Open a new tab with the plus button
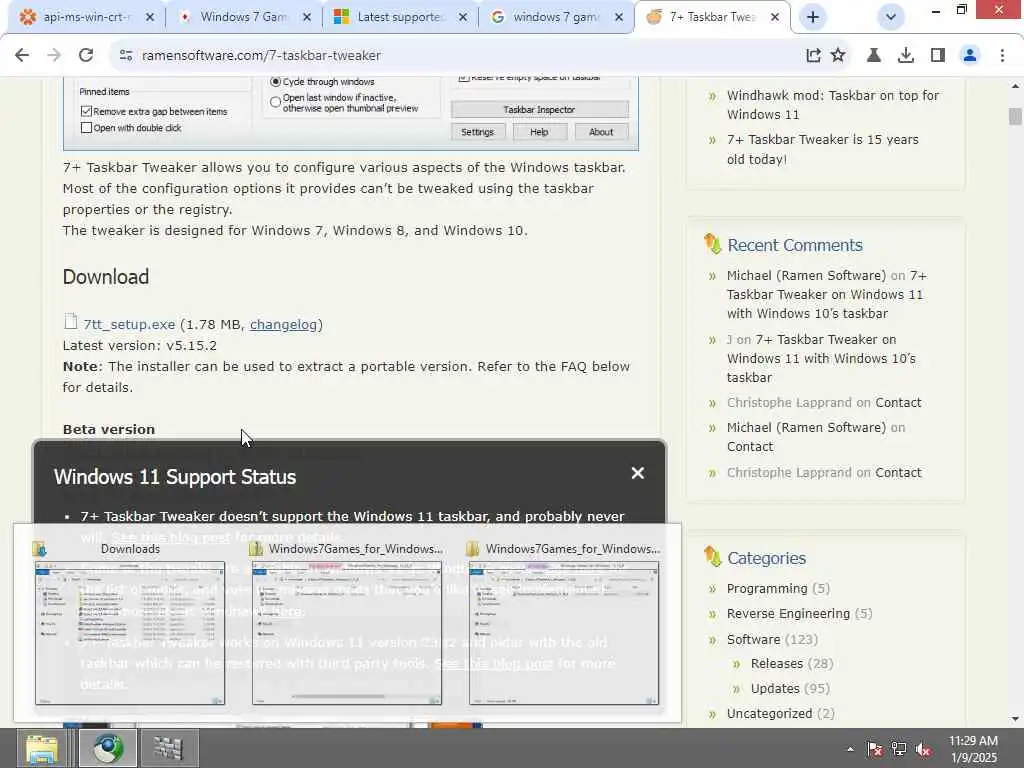The image size is (1024, 768). pos(813,17)
